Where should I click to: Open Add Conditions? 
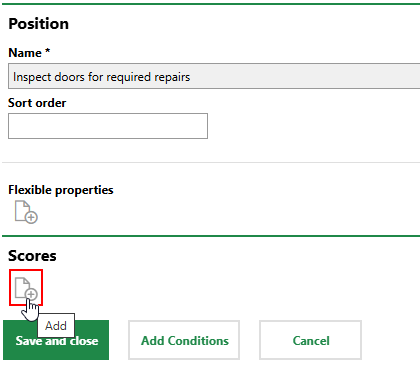point(184,340)
